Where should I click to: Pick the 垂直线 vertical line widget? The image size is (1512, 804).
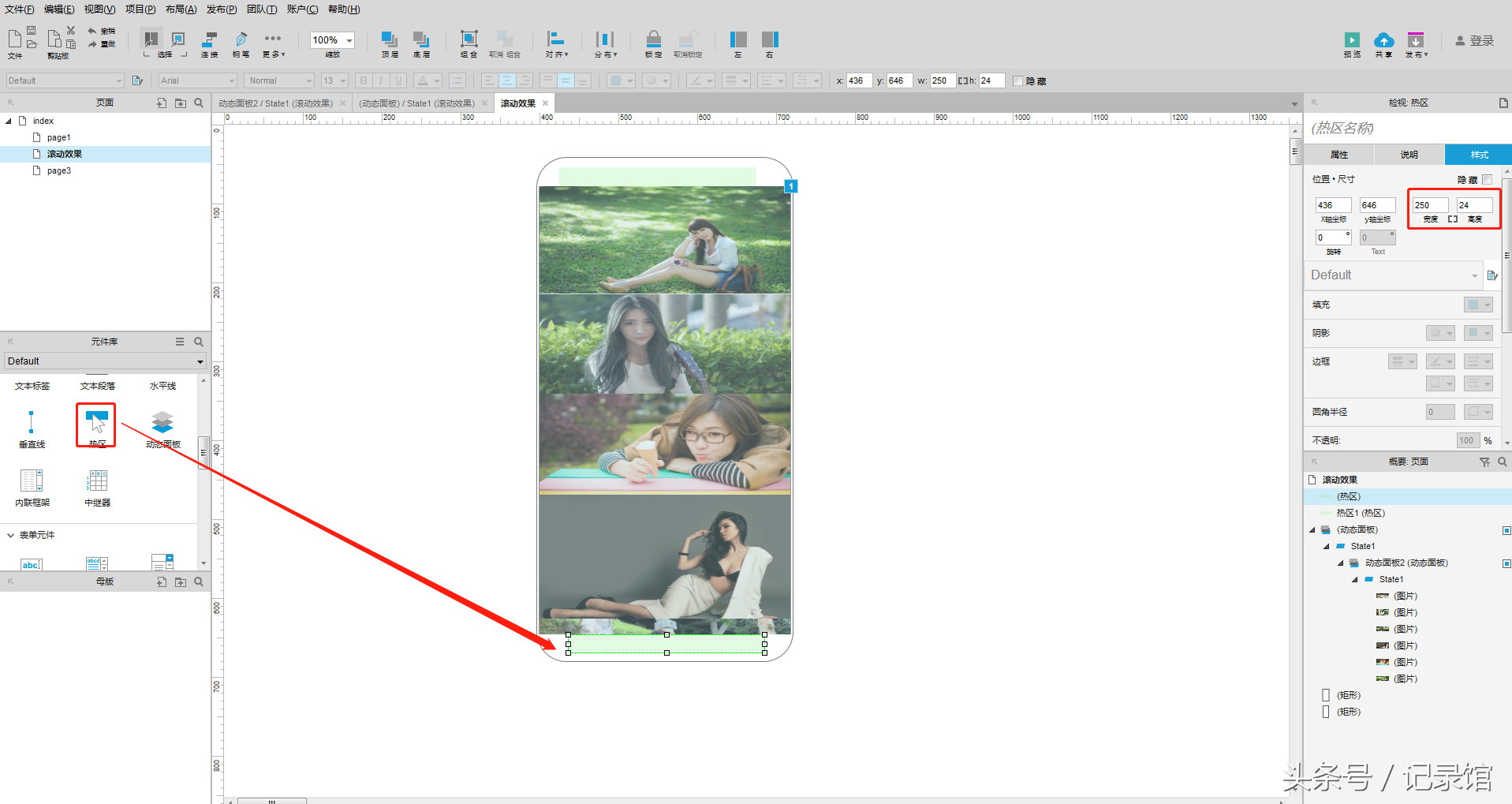pos(32,429)
